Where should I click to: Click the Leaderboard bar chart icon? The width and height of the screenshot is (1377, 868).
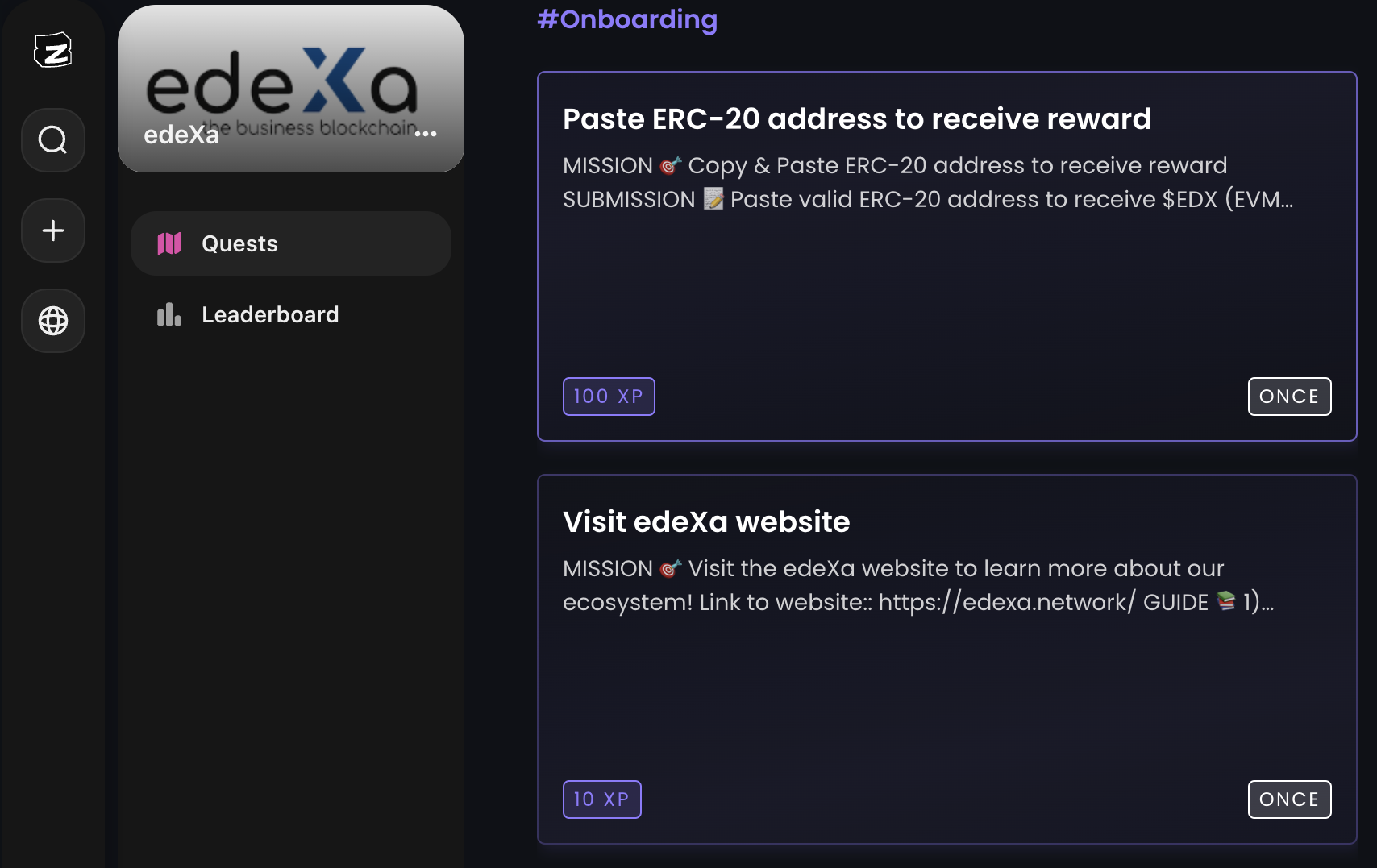(x=169, y=314)
